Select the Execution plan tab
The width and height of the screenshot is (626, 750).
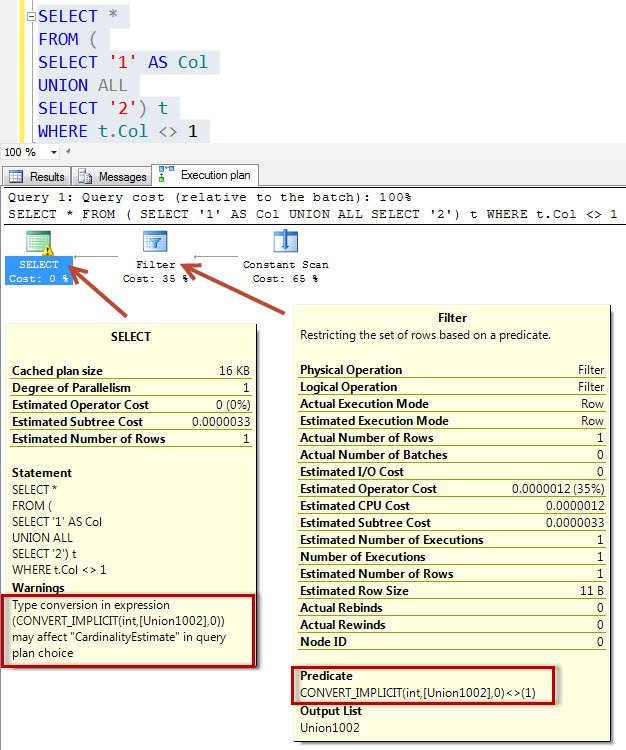(x=205, y=175)
